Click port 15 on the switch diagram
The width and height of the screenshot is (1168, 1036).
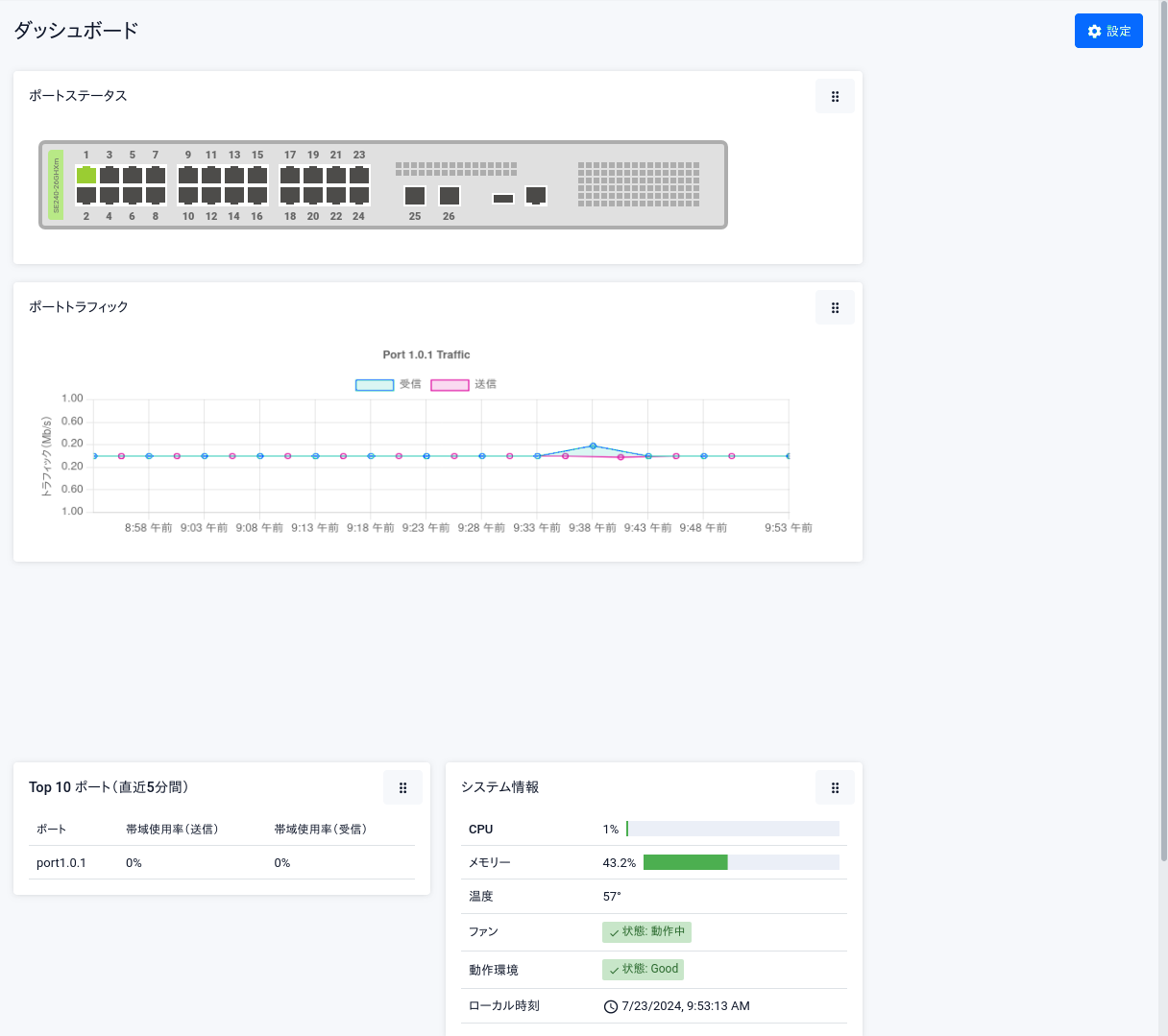click(257, 175)
